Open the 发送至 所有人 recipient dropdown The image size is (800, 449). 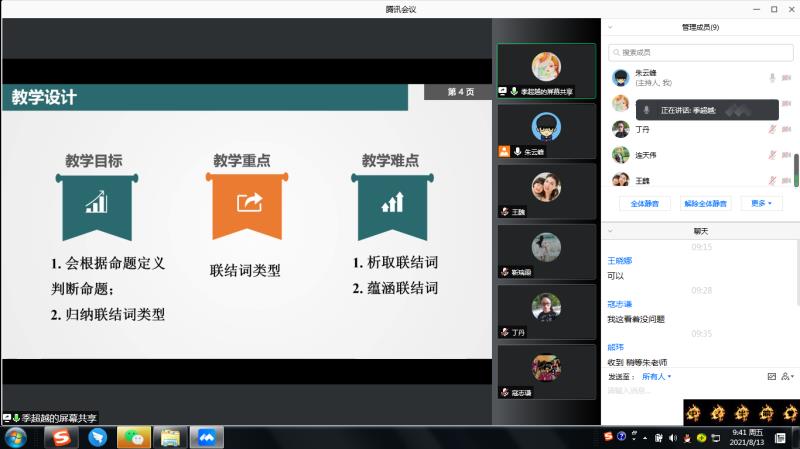(x=656, y=377)
